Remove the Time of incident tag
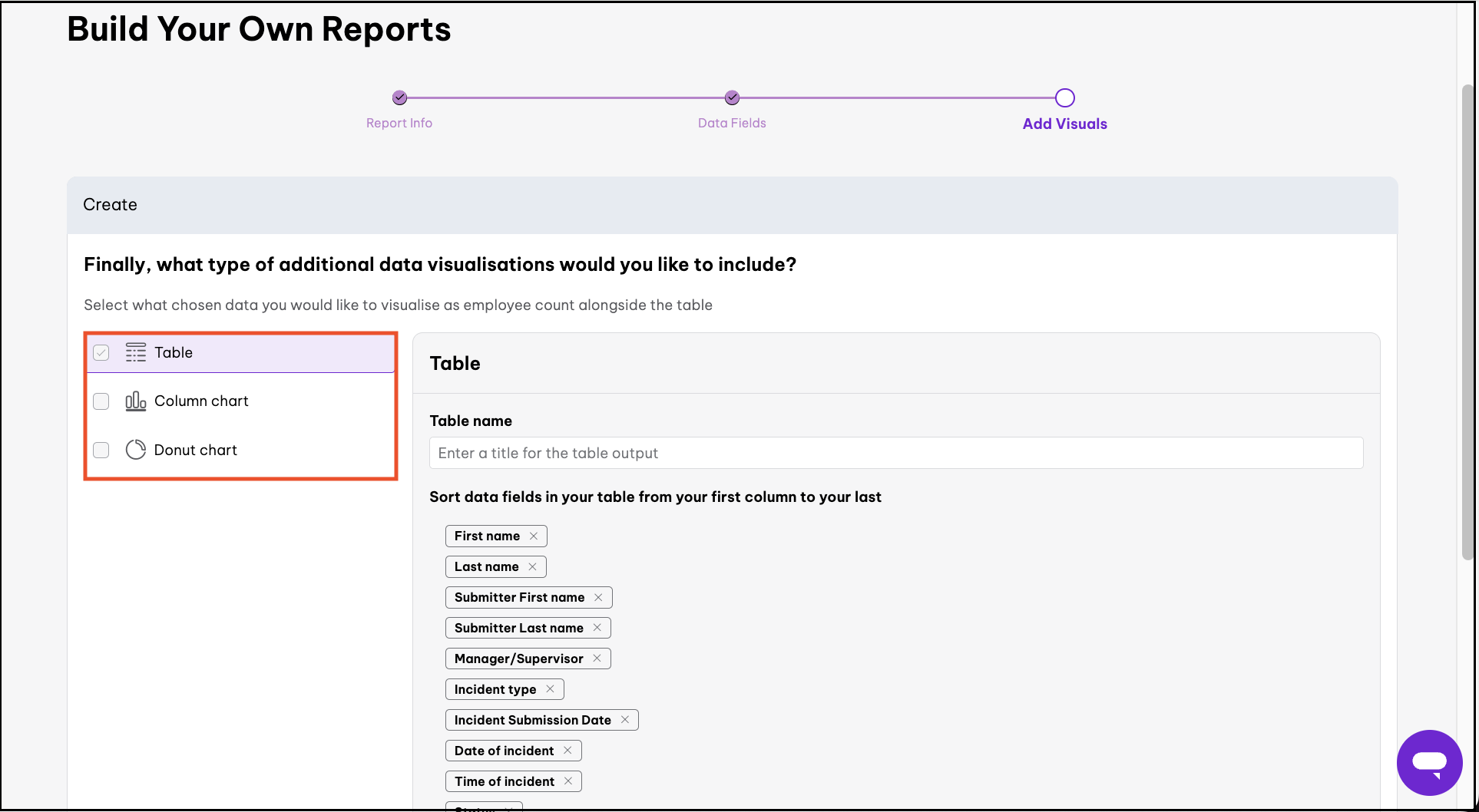Image resolution: width=1479 pixels, height=812 pixels. coord(570,781)
